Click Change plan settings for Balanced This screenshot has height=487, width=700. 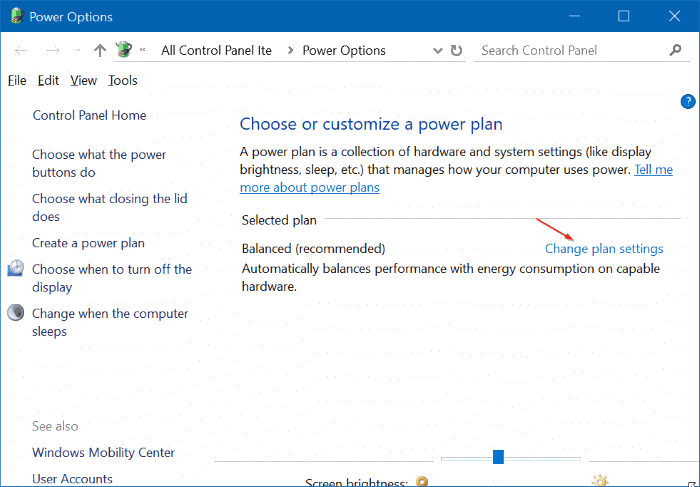pyautogui.click(x=604, y=249)
